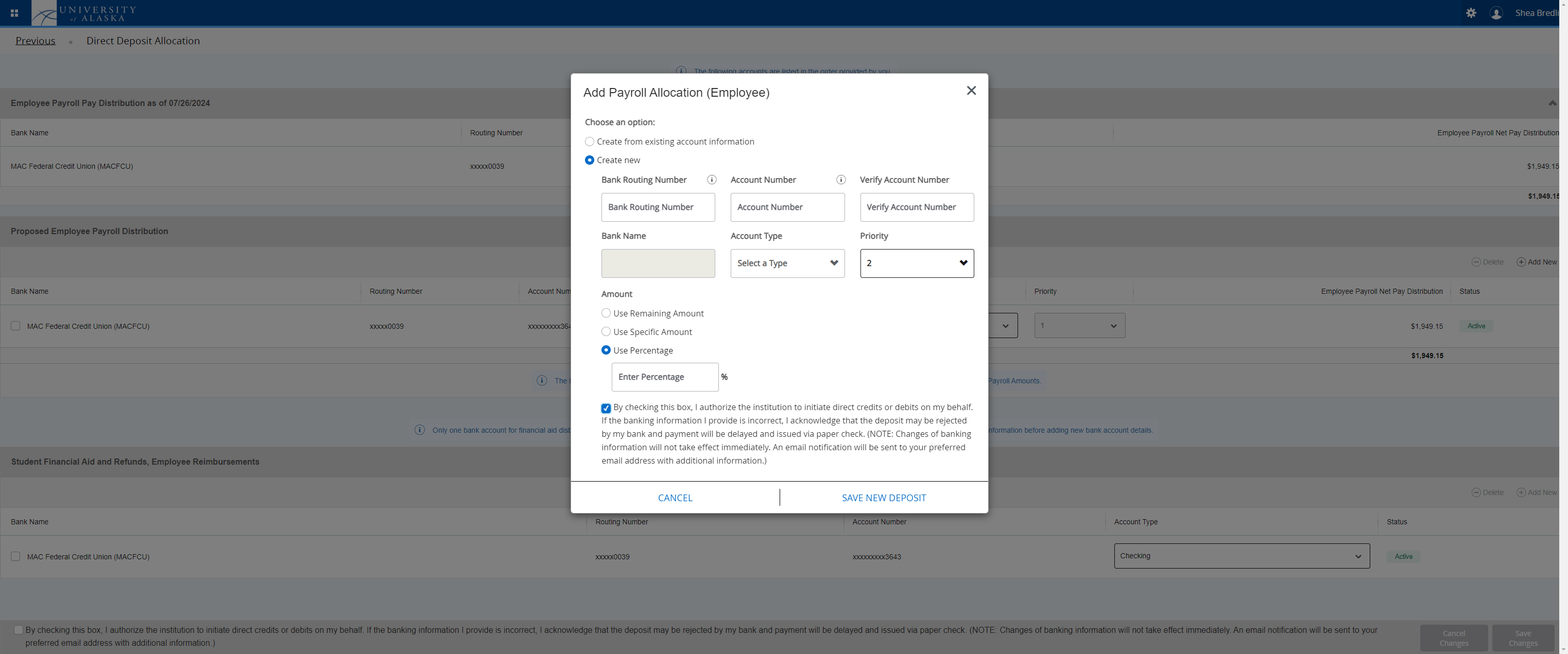
Task: Click the info icon beside financial aid note
Action: click(x=419, y=430)
